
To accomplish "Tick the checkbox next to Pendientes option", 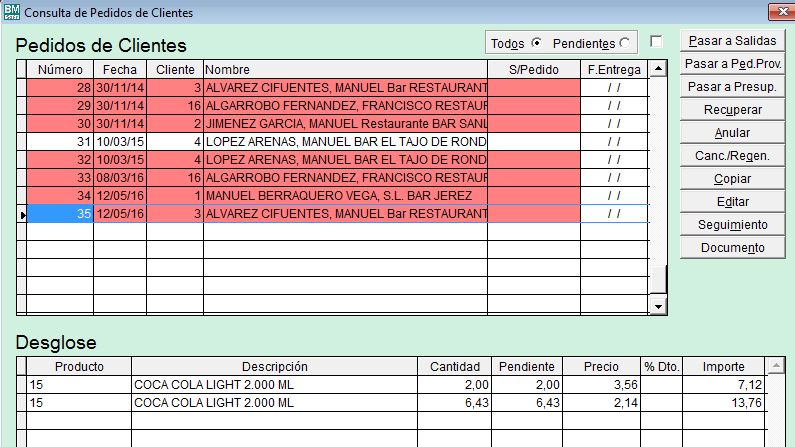I will click(x=656, y=41).
